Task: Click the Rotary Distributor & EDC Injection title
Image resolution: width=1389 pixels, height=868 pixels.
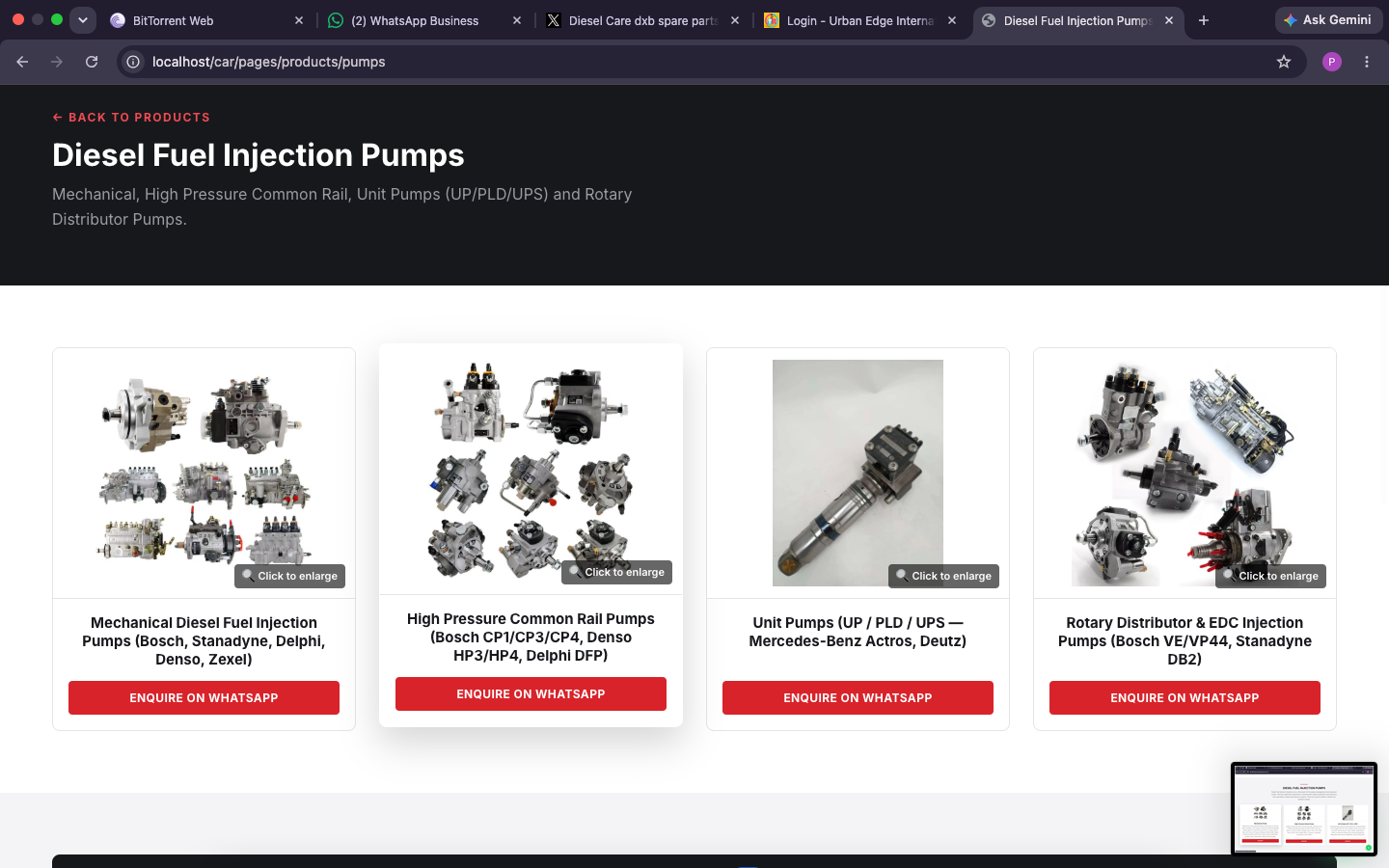Action: 1185,641
